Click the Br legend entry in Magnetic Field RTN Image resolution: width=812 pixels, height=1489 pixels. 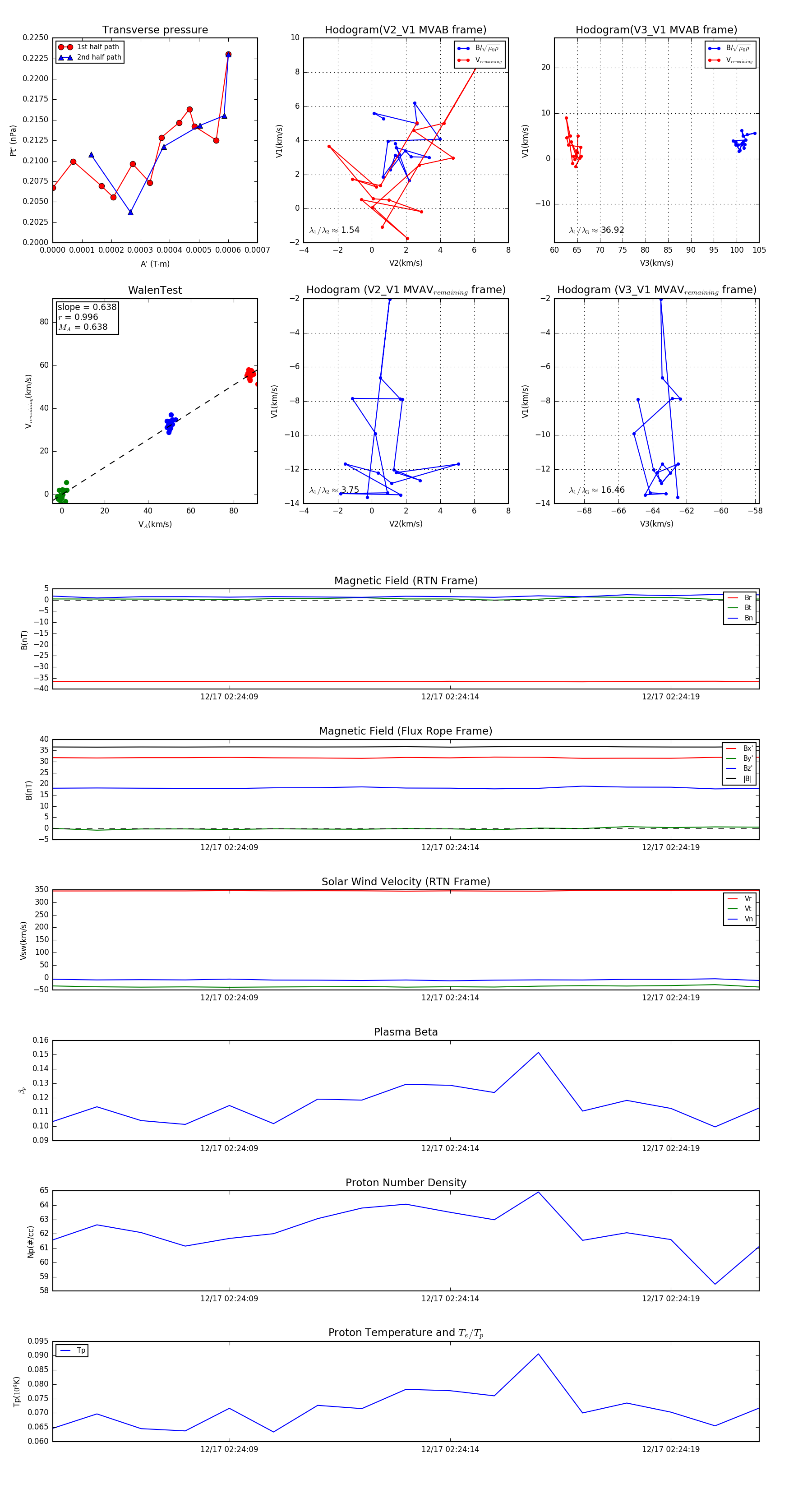click(740, 598)
